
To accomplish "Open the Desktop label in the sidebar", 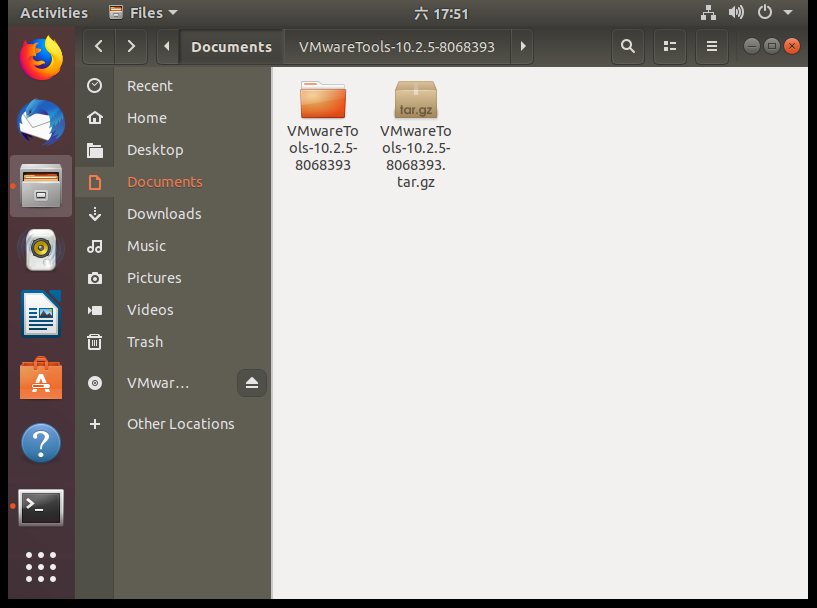I will [155, 150].
